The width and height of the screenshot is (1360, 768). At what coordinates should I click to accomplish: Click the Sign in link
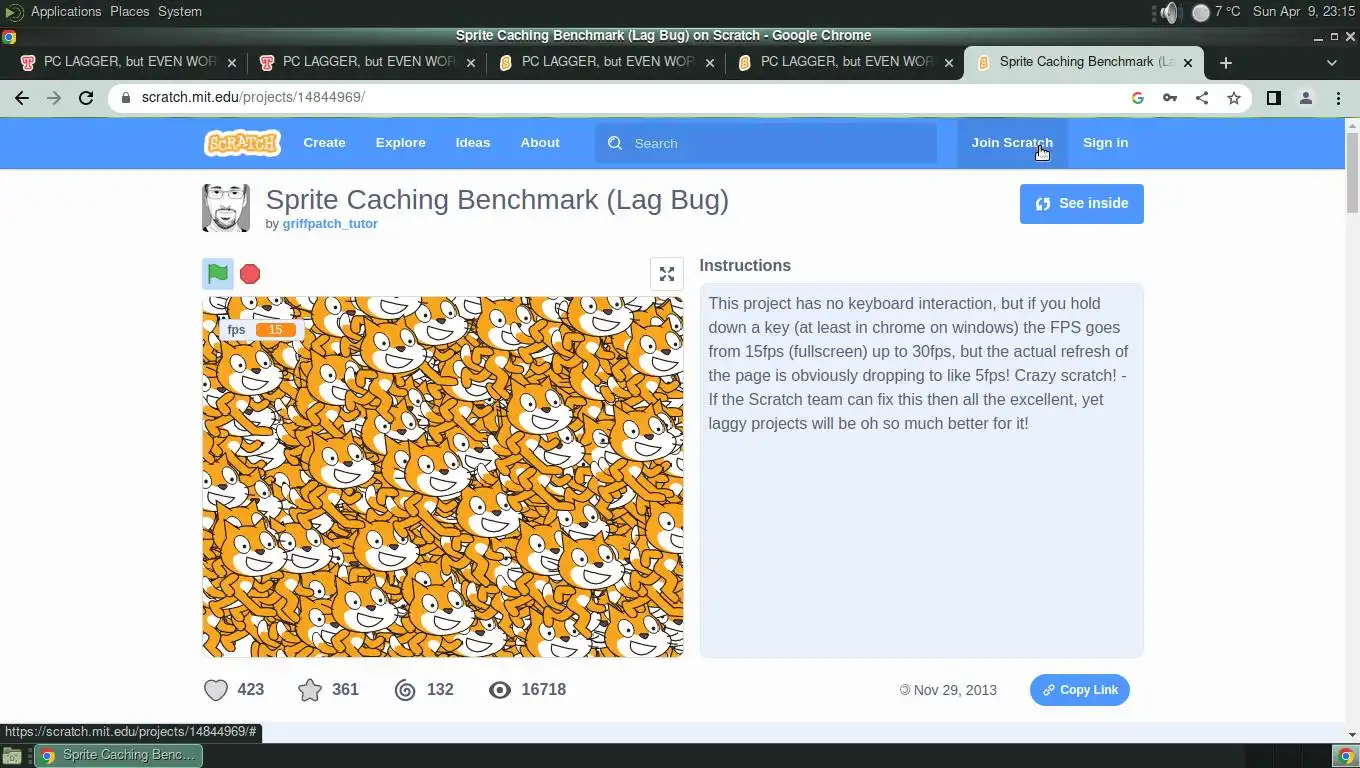pos(1105,143)
